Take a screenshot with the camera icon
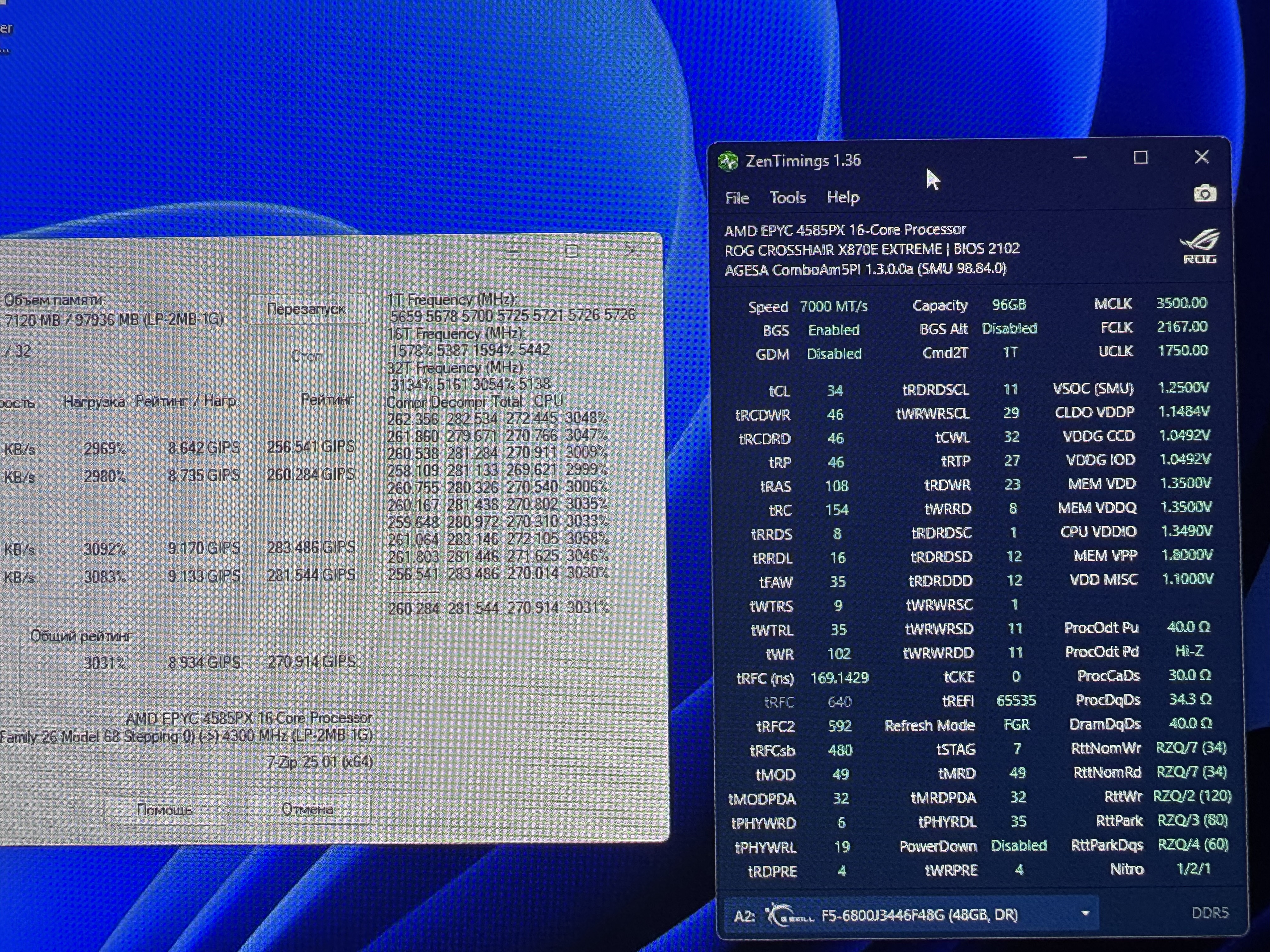 (1204, 194)
